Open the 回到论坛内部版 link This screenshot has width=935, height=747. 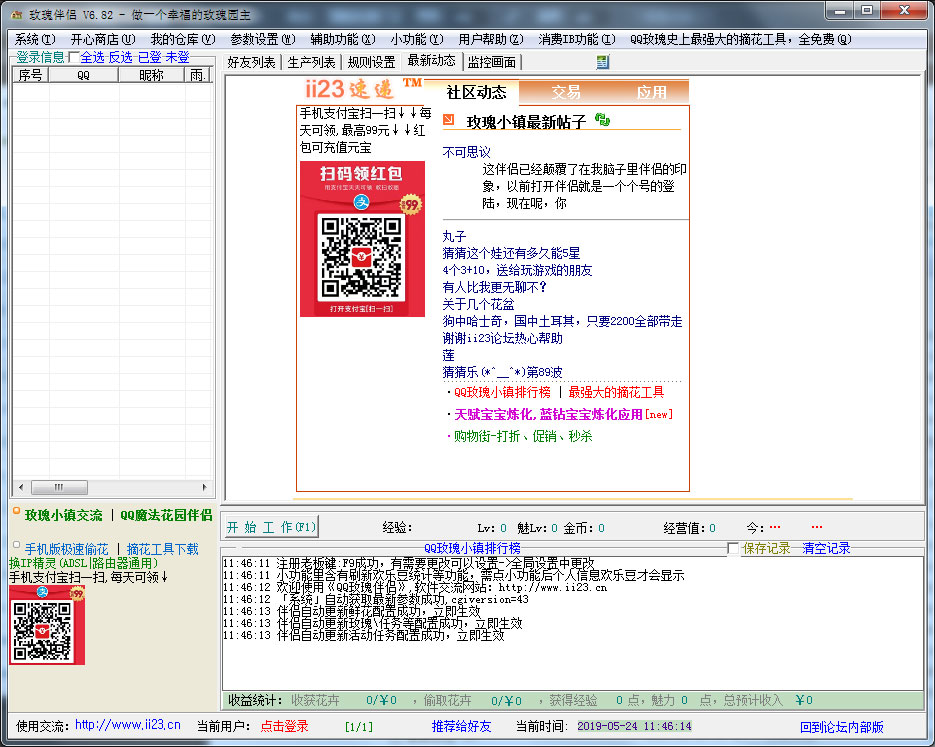point(841,727)
